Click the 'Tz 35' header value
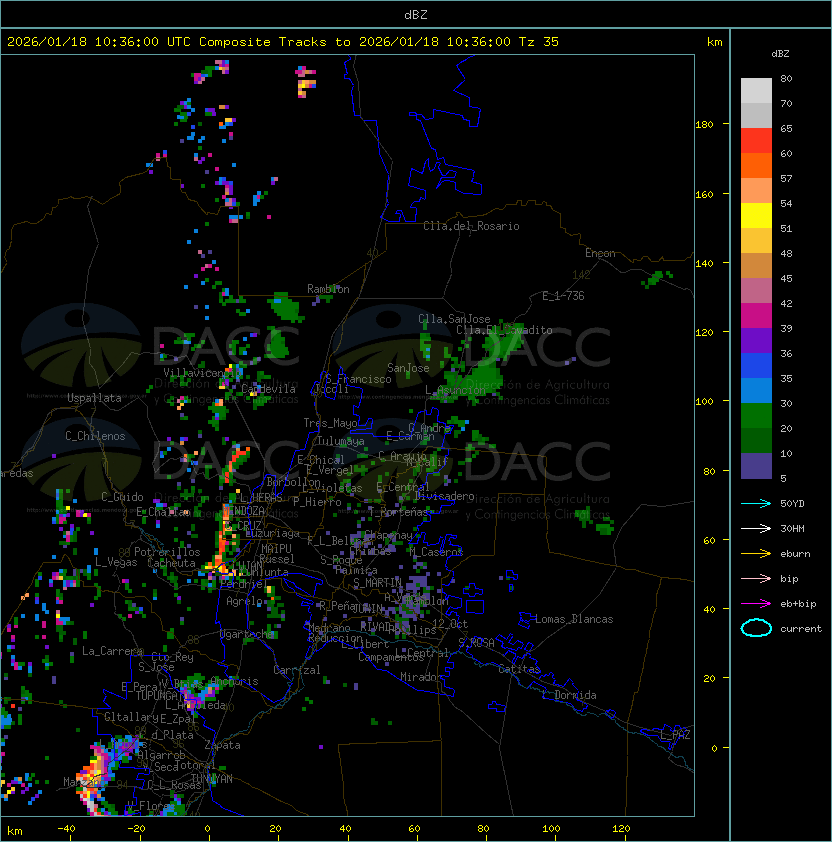Image resolution: width=832 pixels, height=842 pixels. click(x=539, y=42)
